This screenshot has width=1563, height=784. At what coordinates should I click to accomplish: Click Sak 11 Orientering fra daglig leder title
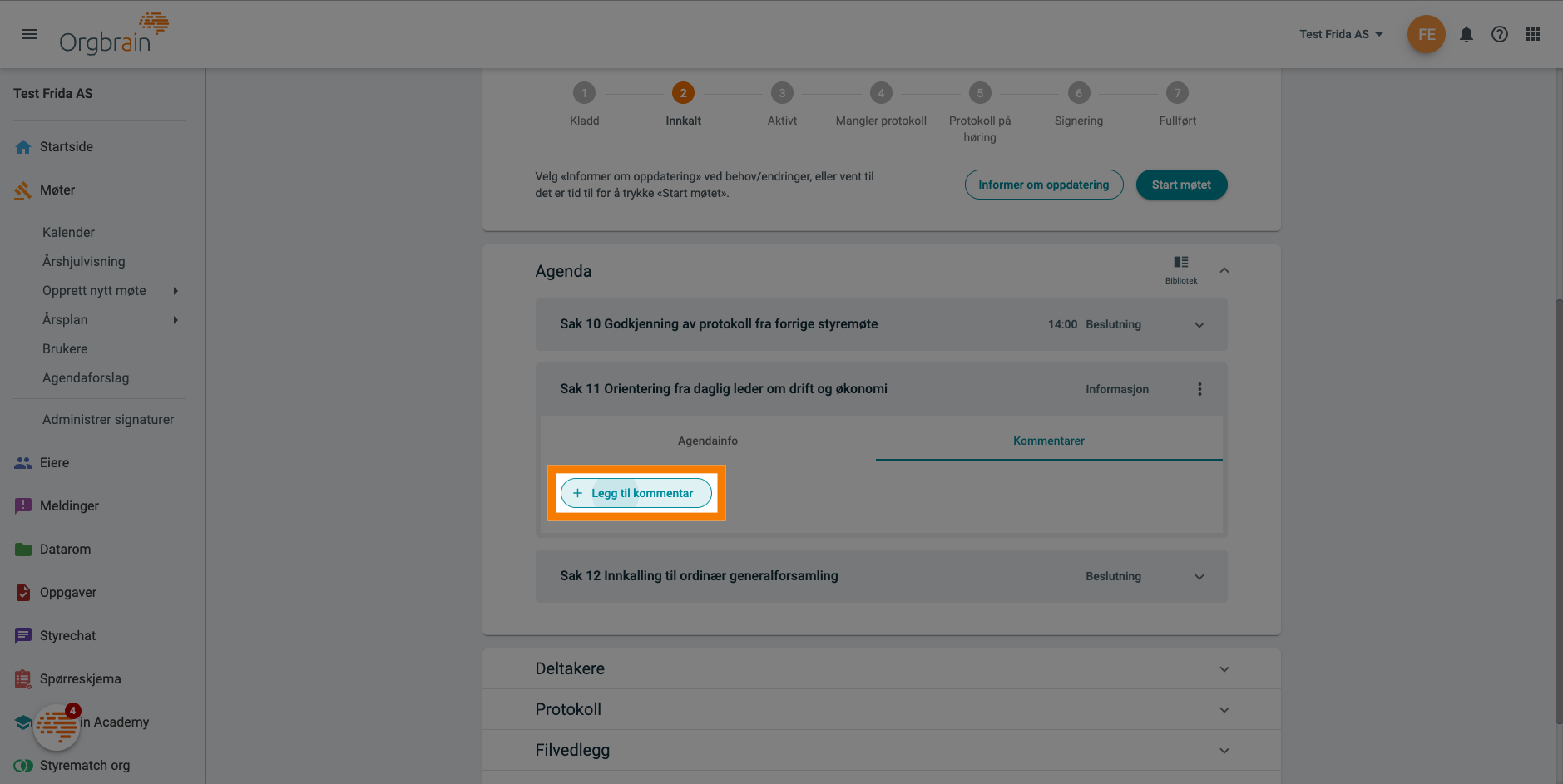724,389
